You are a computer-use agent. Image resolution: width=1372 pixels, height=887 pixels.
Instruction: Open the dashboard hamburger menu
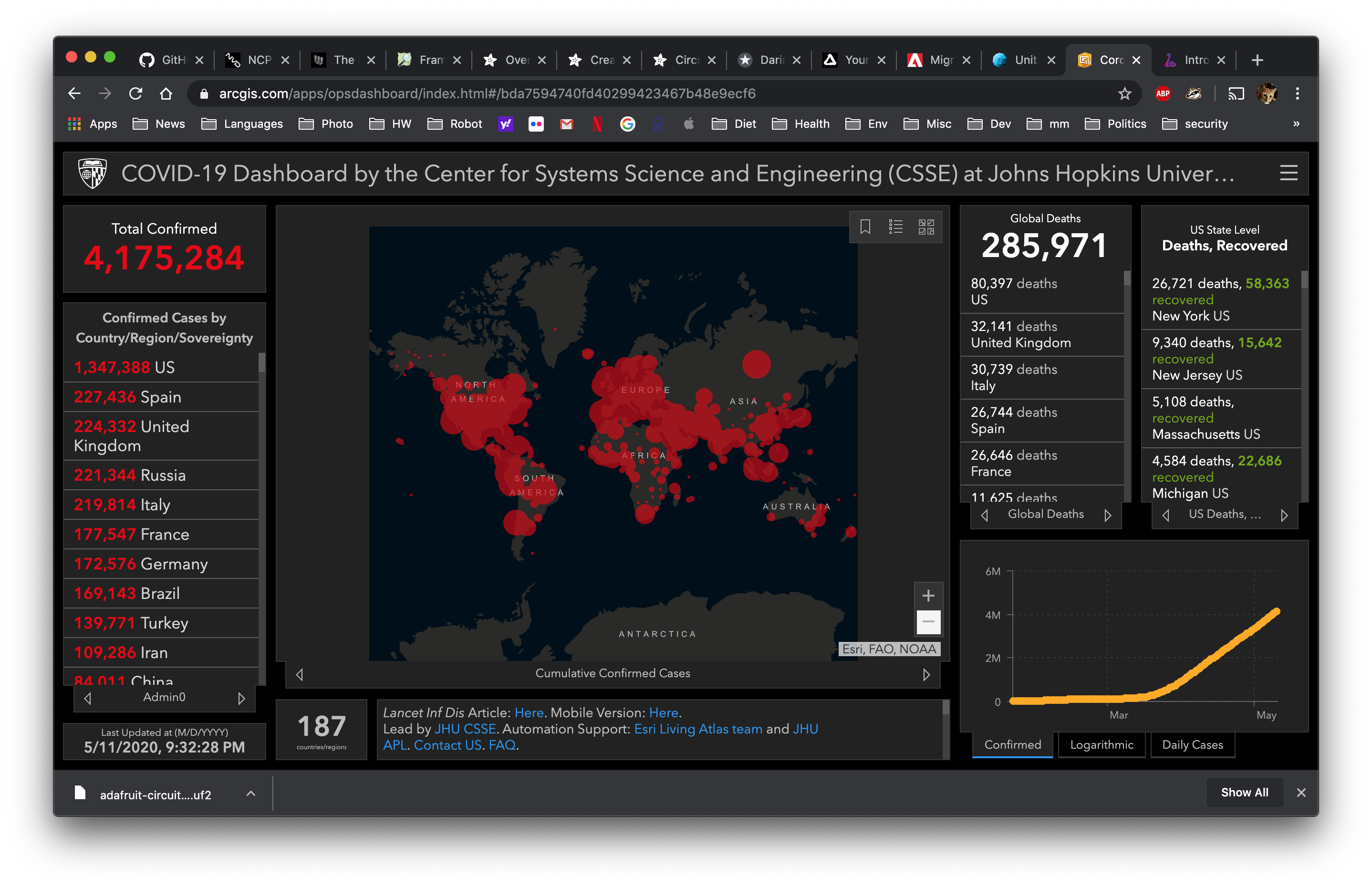click(1288, 173)
